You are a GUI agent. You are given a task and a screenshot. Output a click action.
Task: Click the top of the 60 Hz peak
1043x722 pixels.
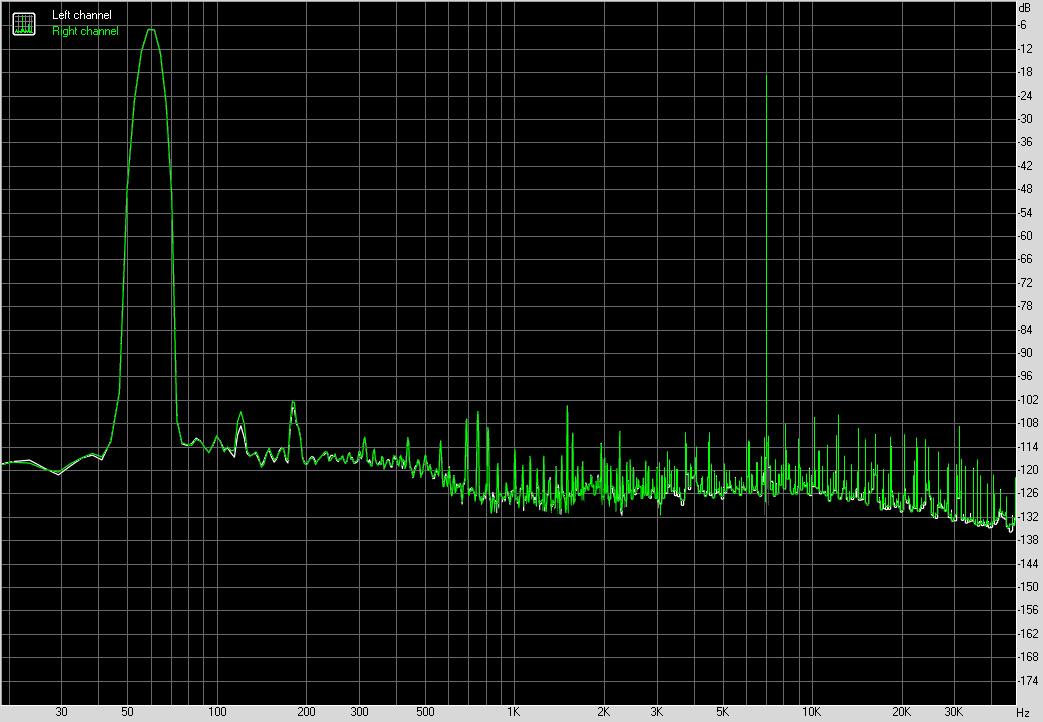tap(151, 29)
